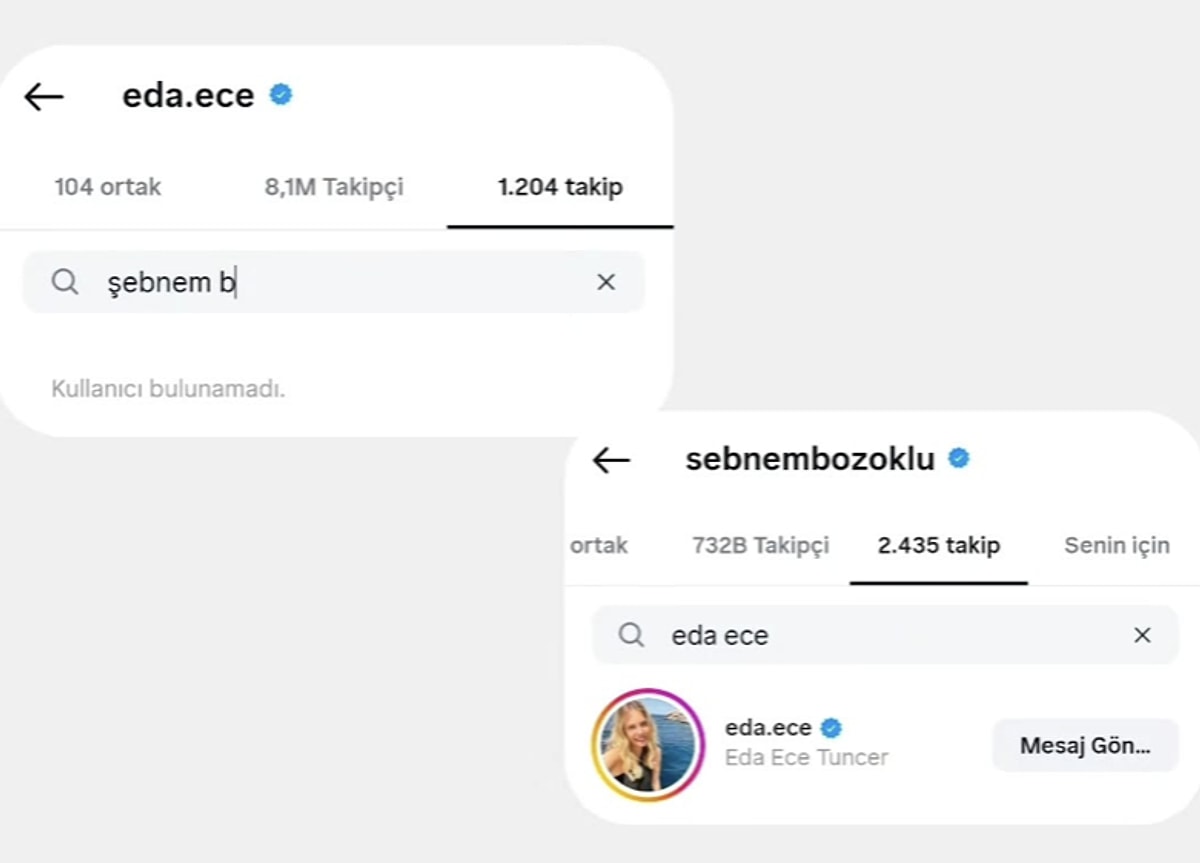Screen dimensions: 1200x863
Task: Click the search magnifier in eda ece field
Action: click(x=630, y=635)
